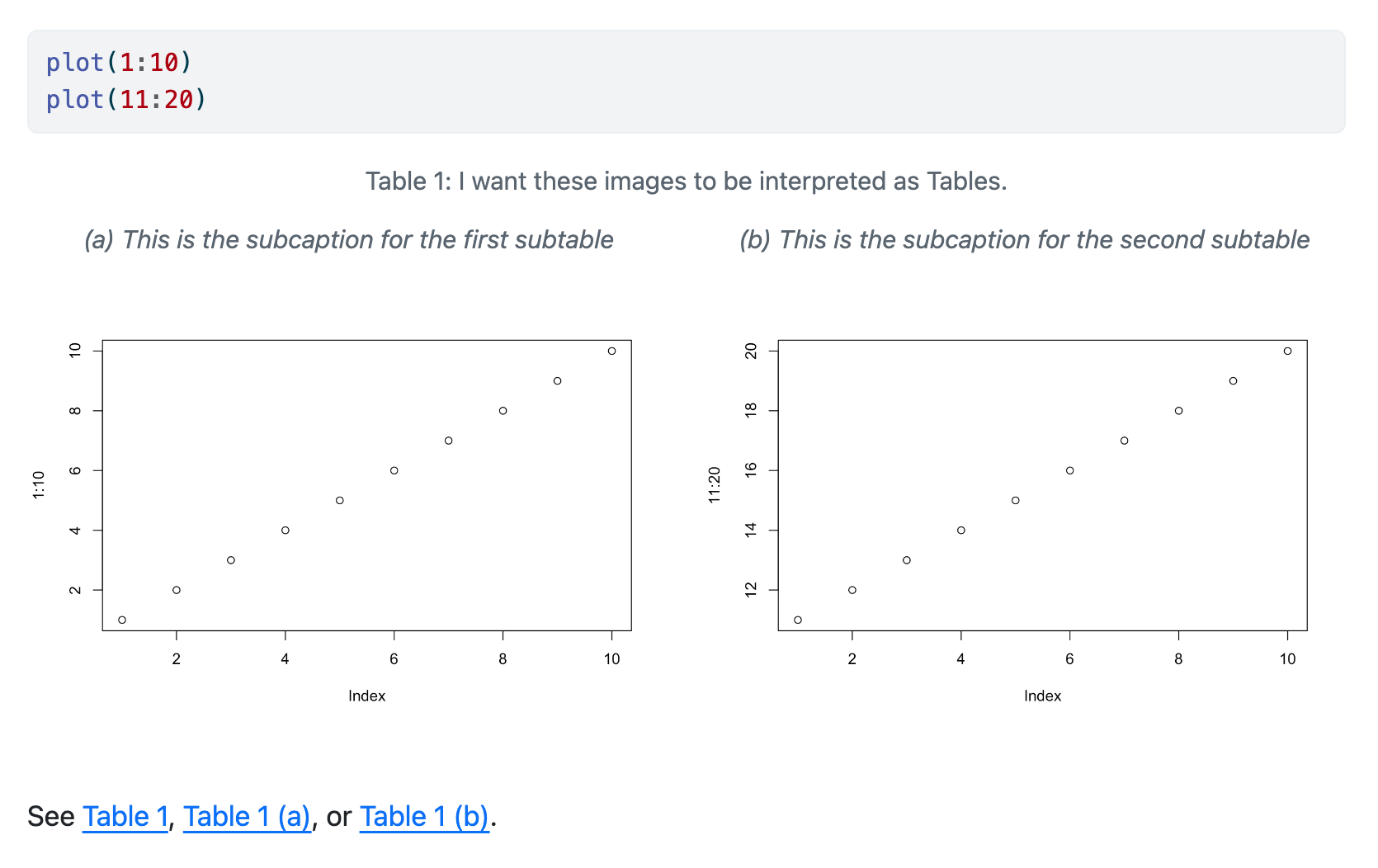Click the left plot's lowest point at value 1
This screenshot has width=1378, height=868.
[x=122, y=620]
